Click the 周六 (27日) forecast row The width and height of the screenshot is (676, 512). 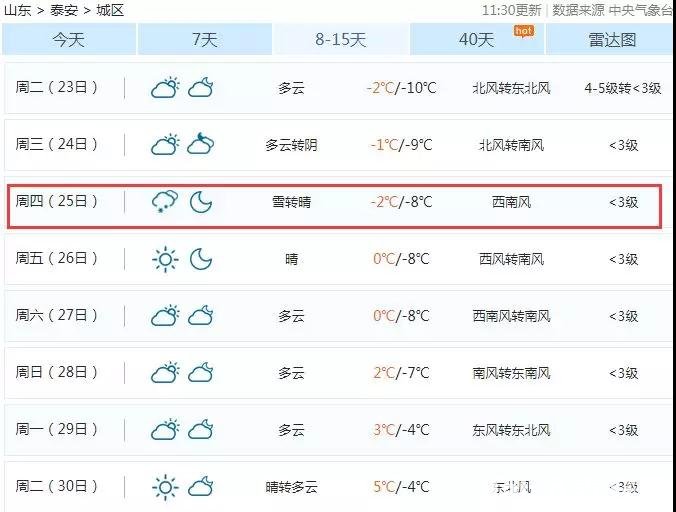tap(338, 316)
